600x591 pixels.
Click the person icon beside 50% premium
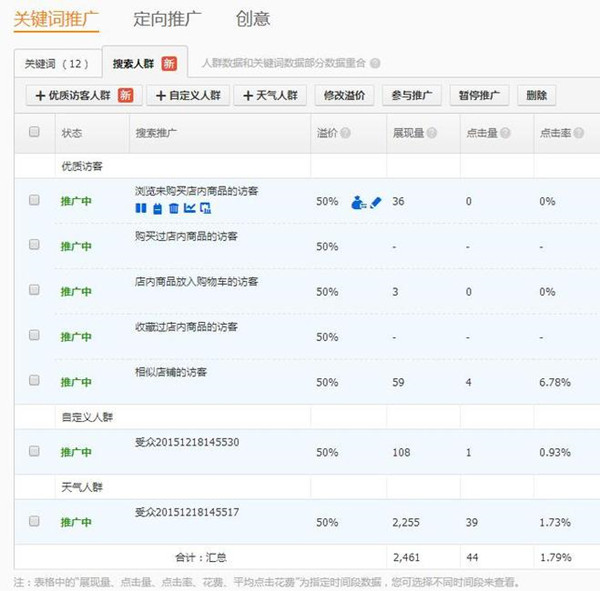[359, 202]
